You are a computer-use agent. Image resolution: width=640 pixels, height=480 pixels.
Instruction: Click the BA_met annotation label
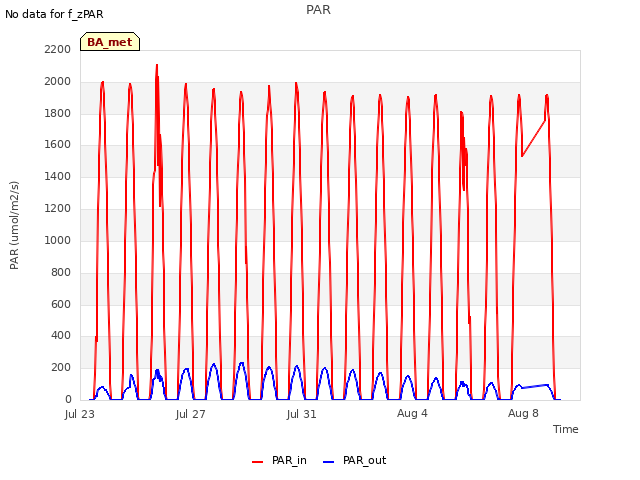pyautogui.click(x=110, y=42)
